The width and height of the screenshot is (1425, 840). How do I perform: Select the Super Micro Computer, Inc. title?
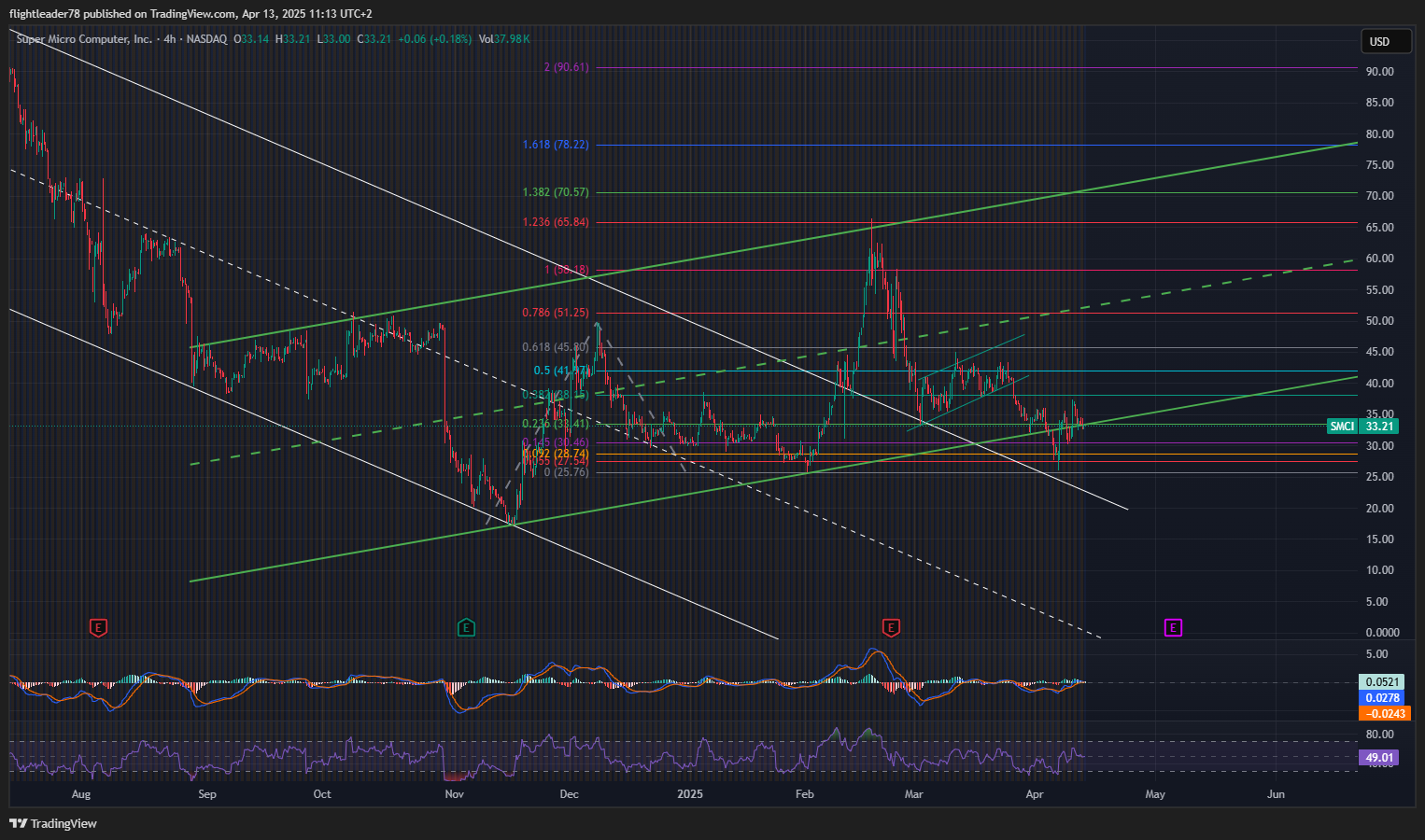pyautogui.click(x=84, y=39)
